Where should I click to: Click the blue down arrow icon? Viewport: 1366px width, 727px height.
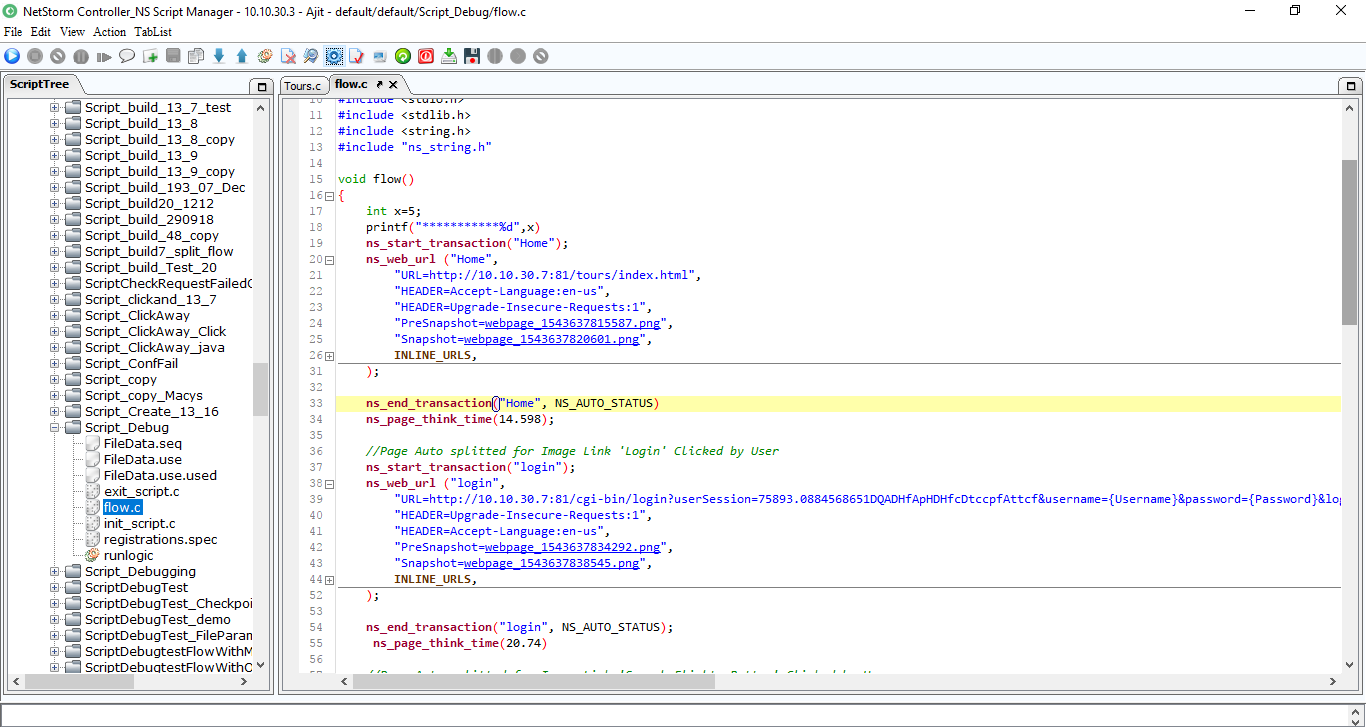coord(219,56)
